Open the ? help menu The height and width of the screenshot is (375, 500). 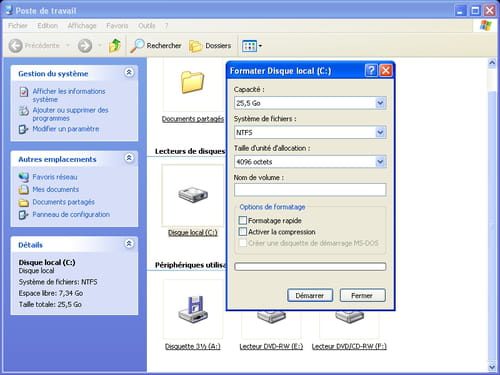(166, 26)
